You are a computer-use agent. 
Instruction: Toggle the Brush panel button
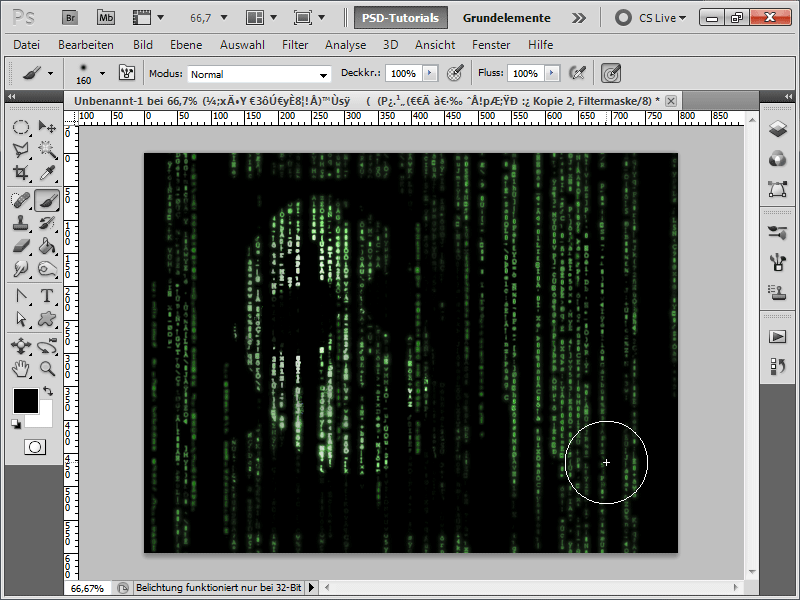pos(127,73)
